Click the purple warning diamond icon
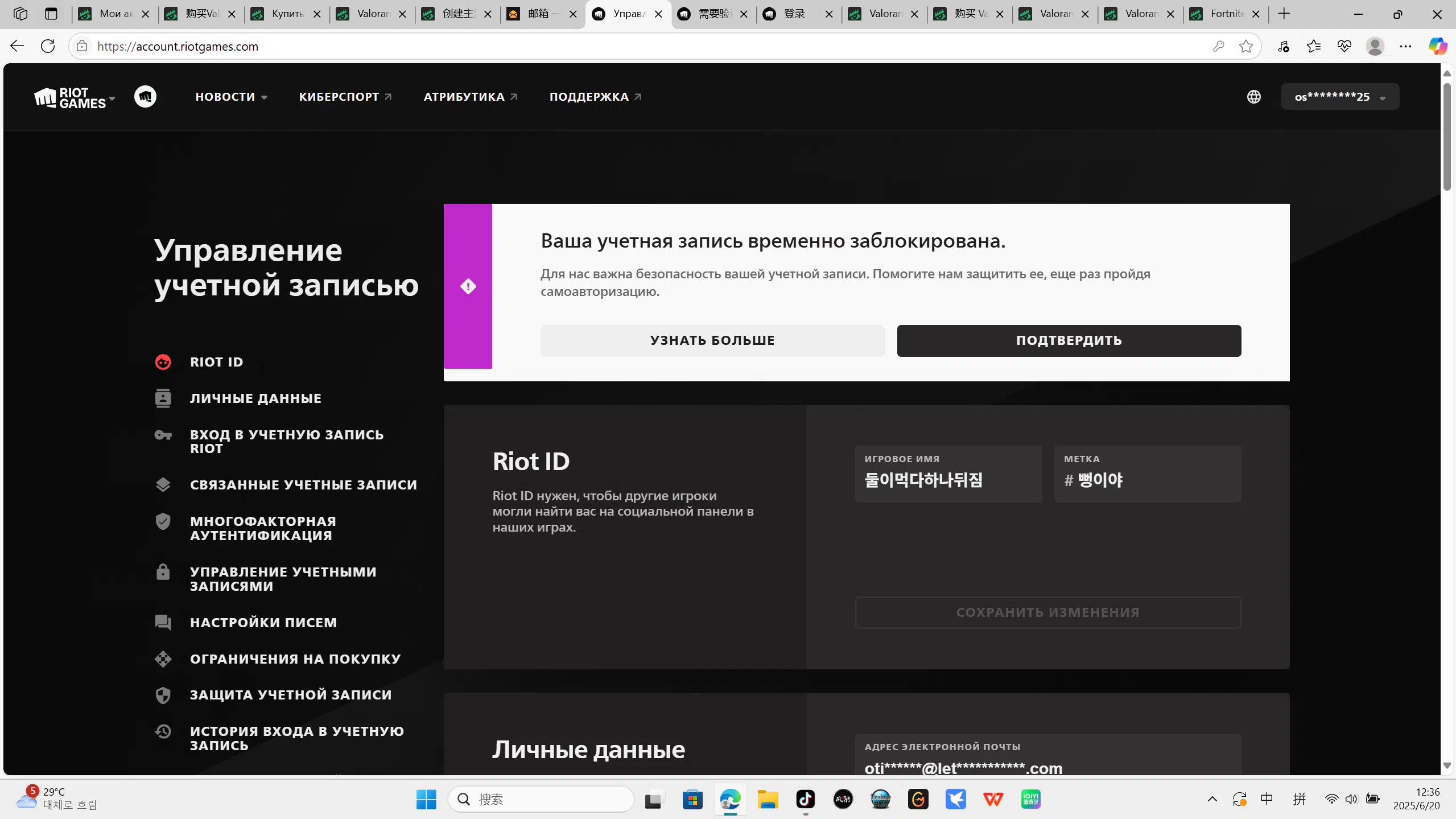The height and width of the screenshot is (819, 1456). click(468, 286)
